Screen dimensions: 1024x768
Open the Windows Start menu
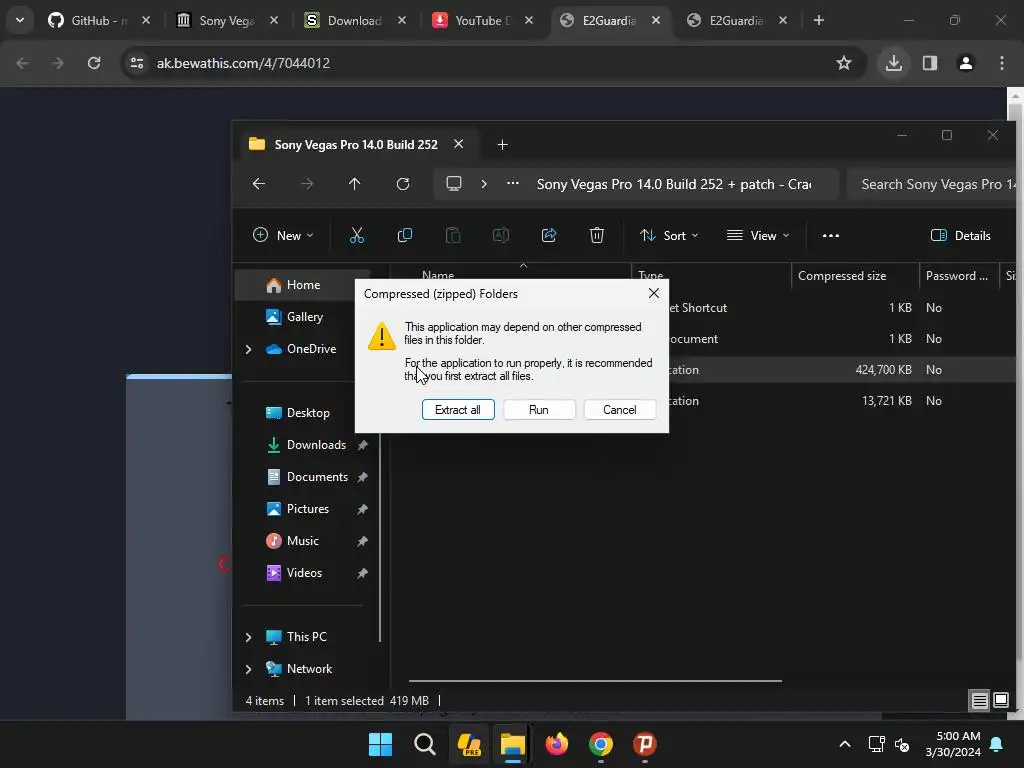click(x=380, y=744)
